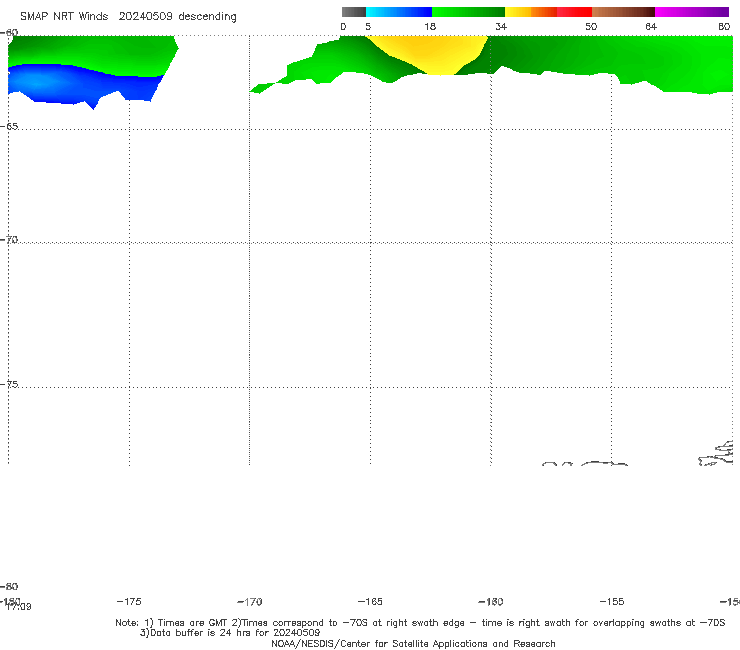Click the green segment of the wind color bar

(468, 12)
